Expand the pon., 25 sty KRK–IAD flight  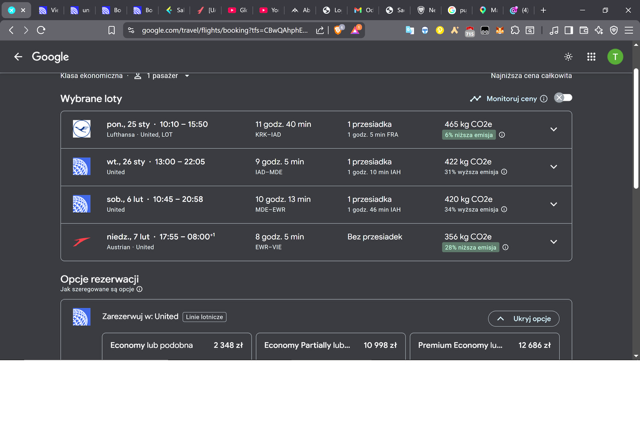(553, 129)
